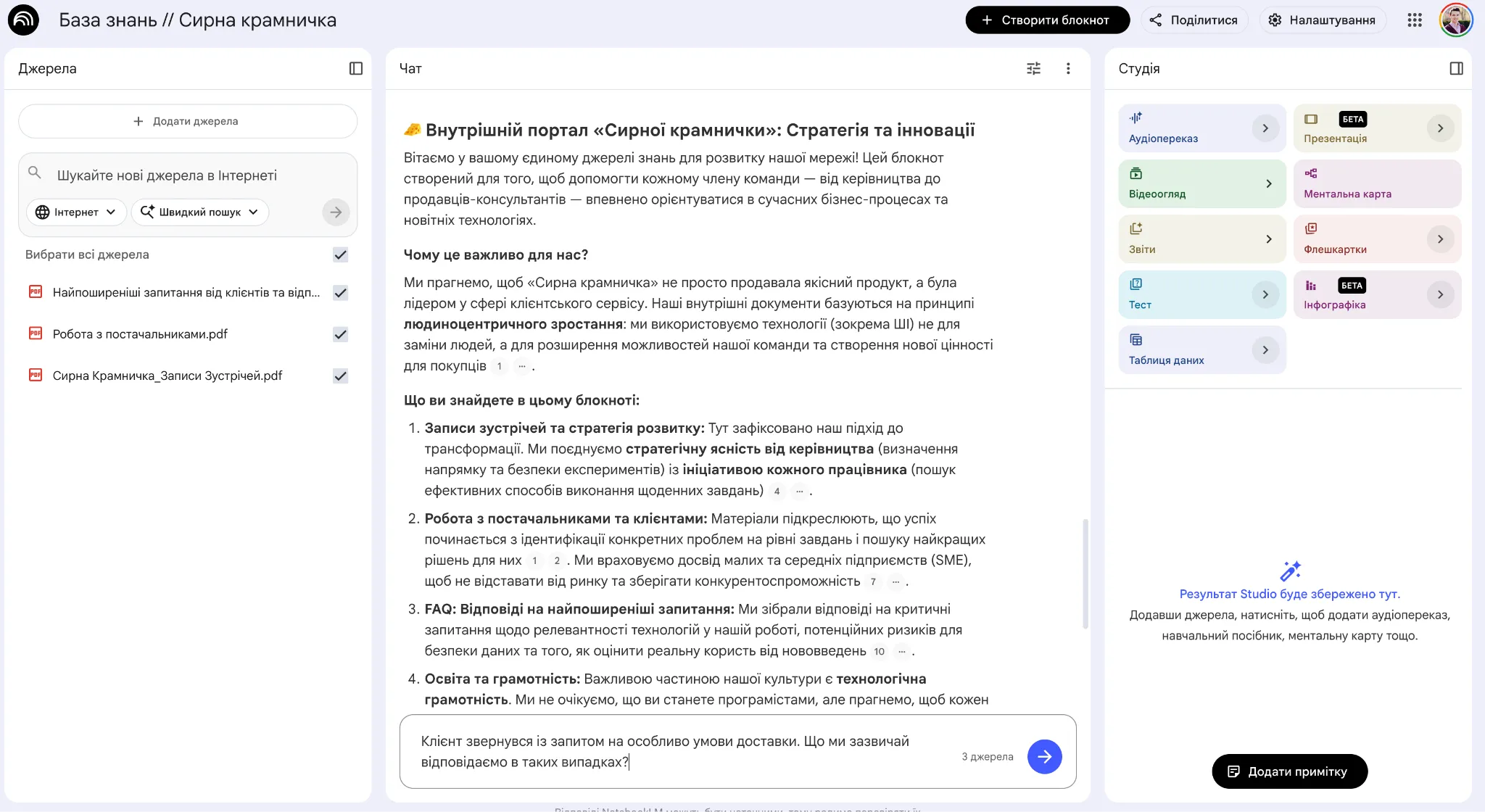
Task: Open Поділитися share option
Action: tap(1194, 20)
